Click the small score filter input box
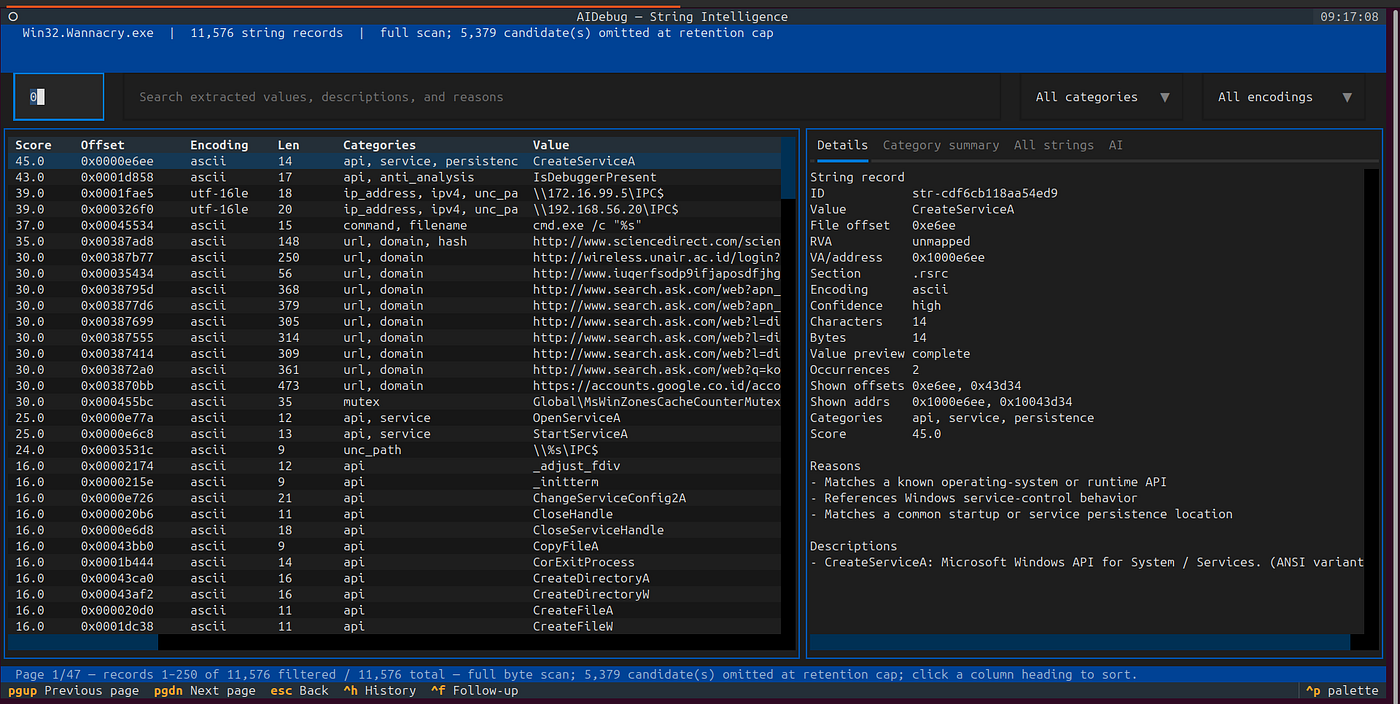 click(x=59, y=97)
